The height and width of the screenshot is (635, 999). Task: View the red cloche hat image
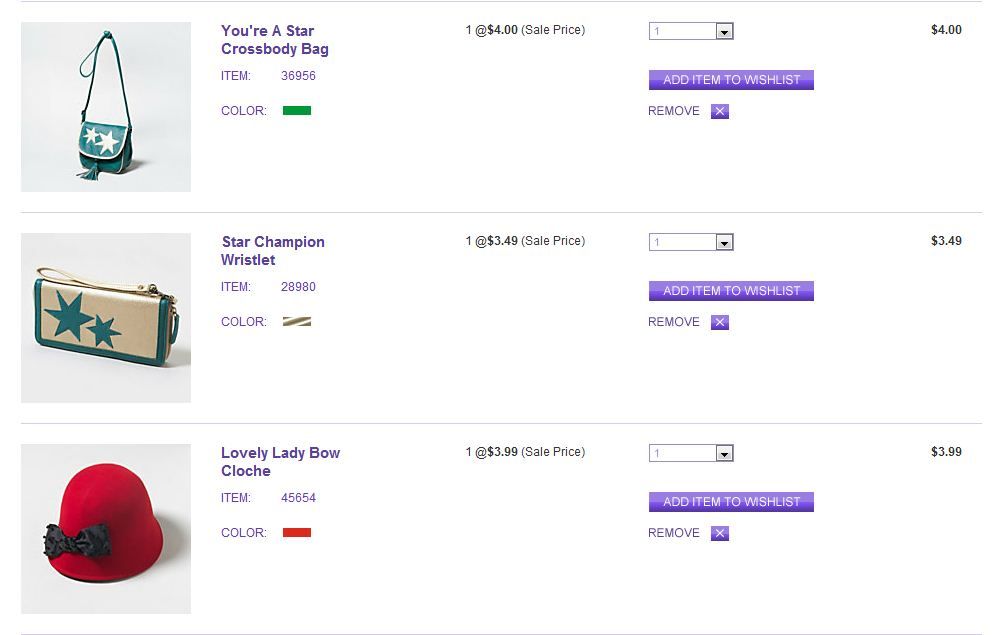(x=106, y=529)
